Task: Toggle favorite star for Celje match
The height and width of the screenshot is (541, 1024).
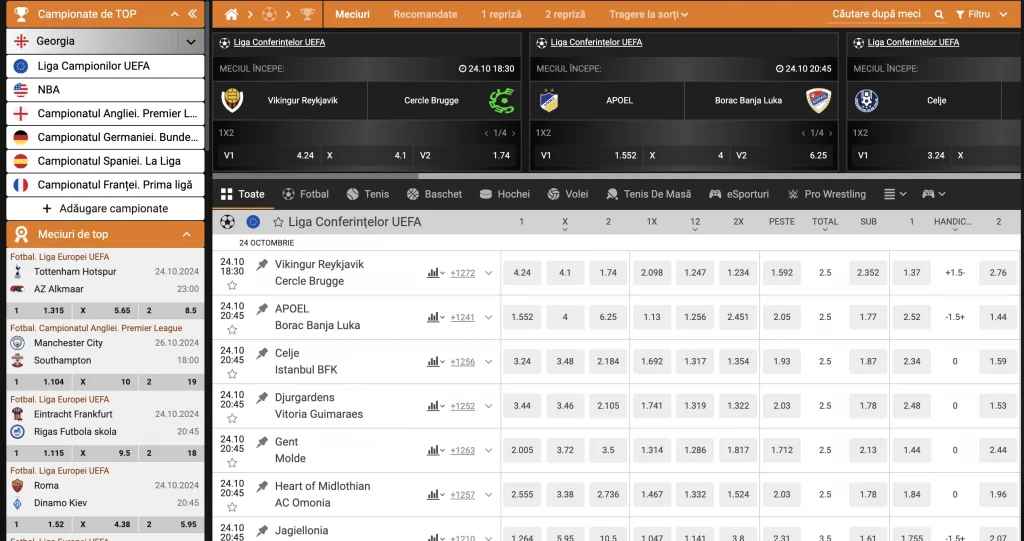Action: pos(232,374)
